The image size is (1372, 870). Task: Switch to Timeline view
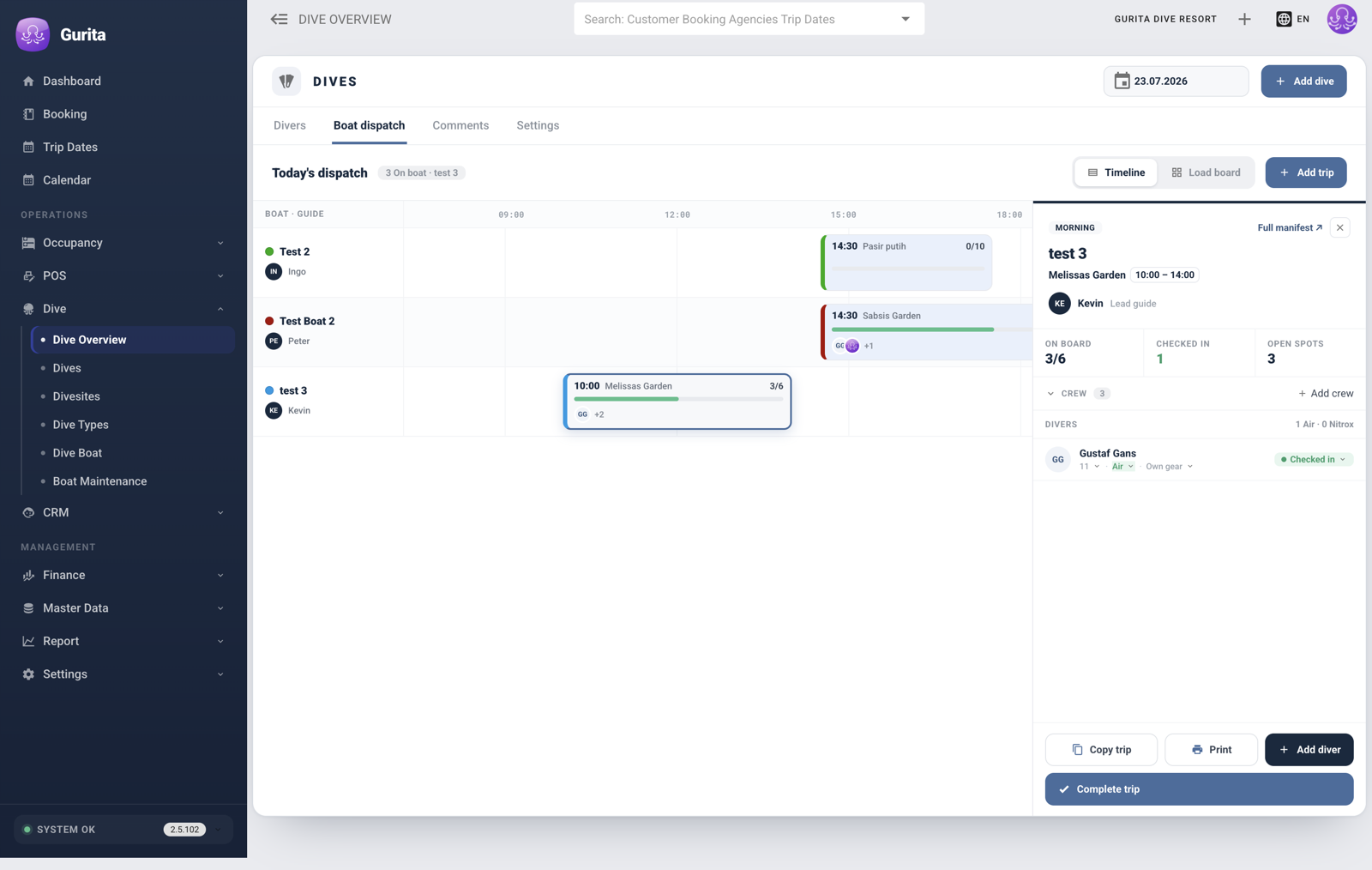click(1116, 172)
